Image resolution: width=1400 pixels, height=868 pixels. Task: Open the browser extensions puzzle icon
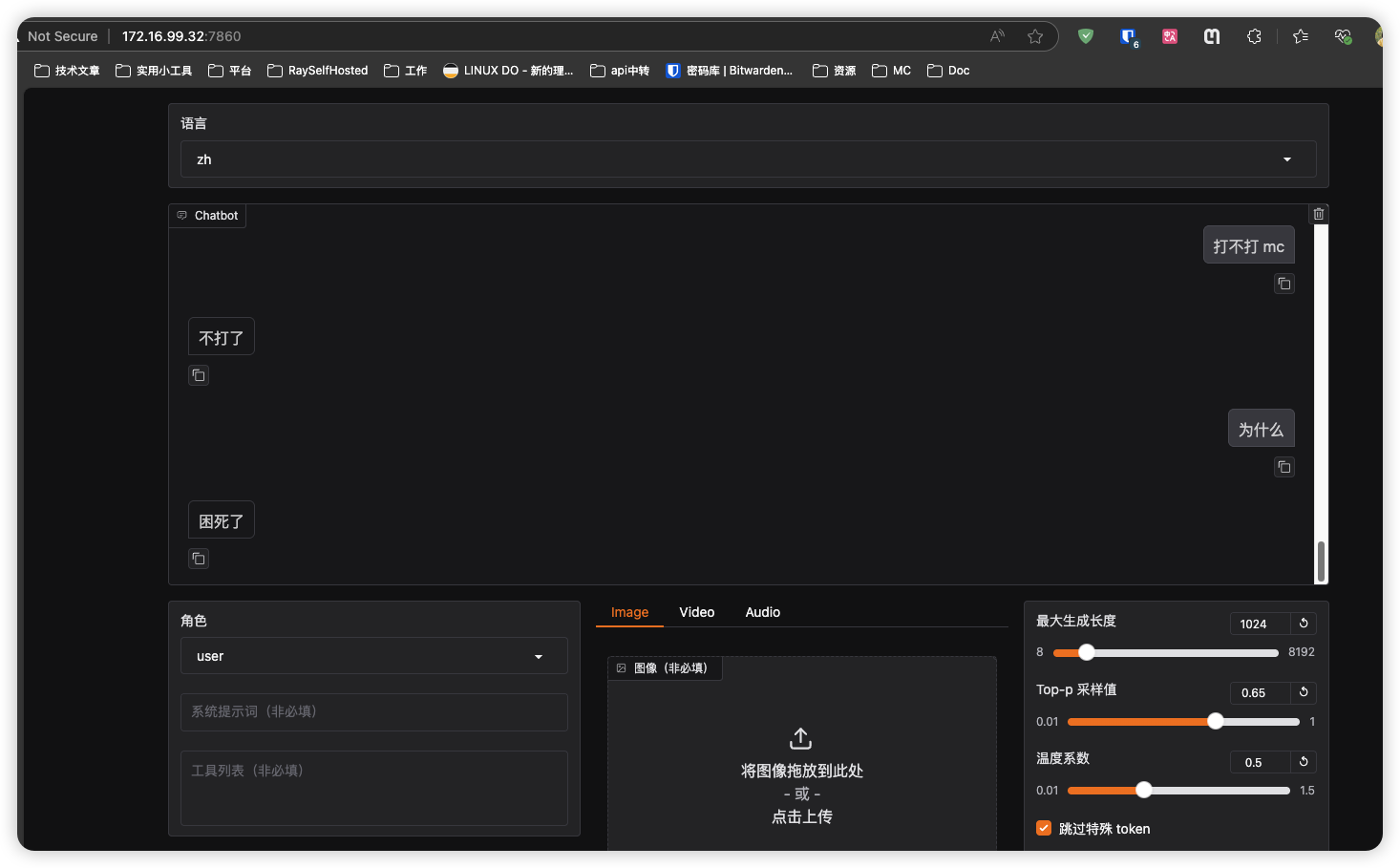click(x=1254, y=36)
